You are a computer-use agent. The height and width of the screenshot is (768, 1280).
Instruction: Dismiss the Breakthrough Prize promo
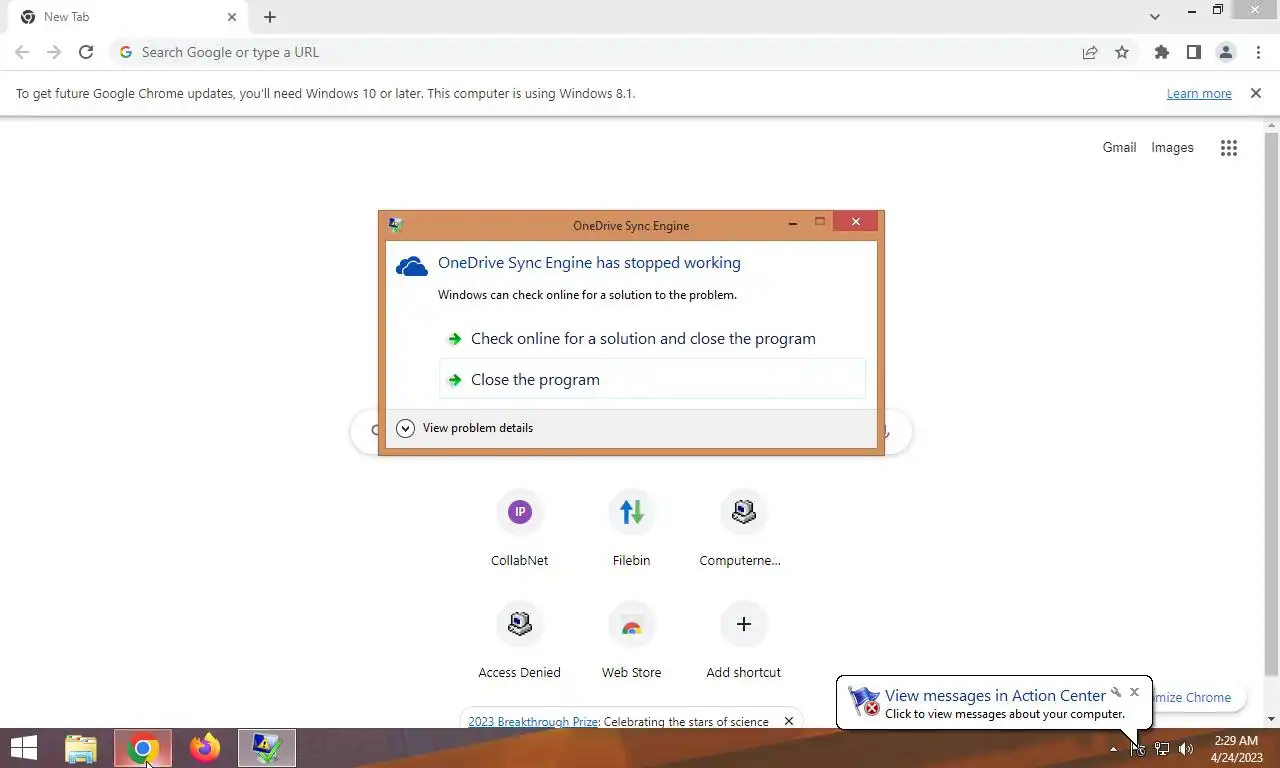(x=788, y=721)
